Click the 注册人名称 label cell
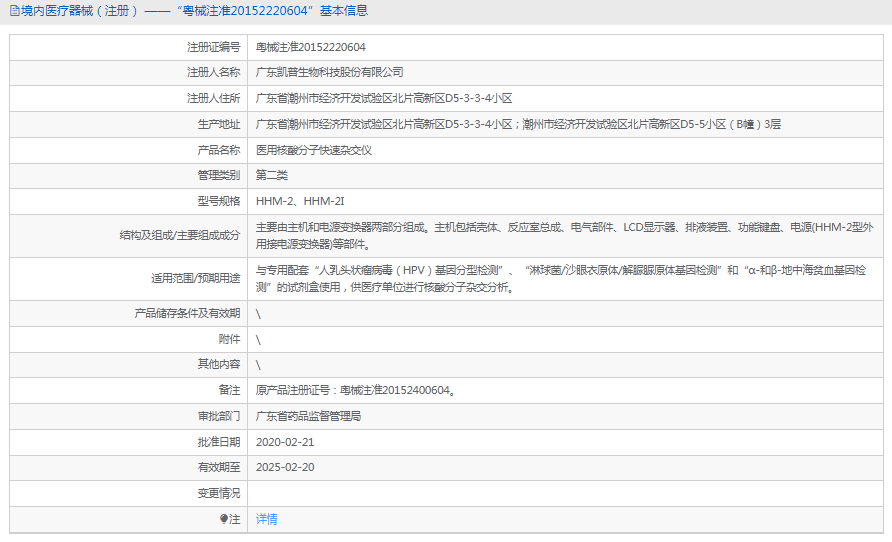Screen dimensions: 892x542 pos(213,72)
